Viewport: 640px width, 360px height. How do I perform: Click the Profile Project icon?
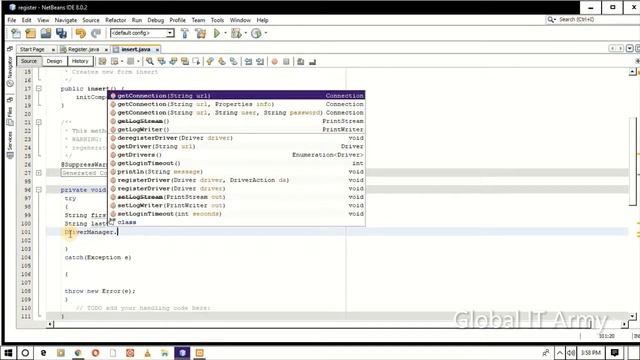(256, 33)
